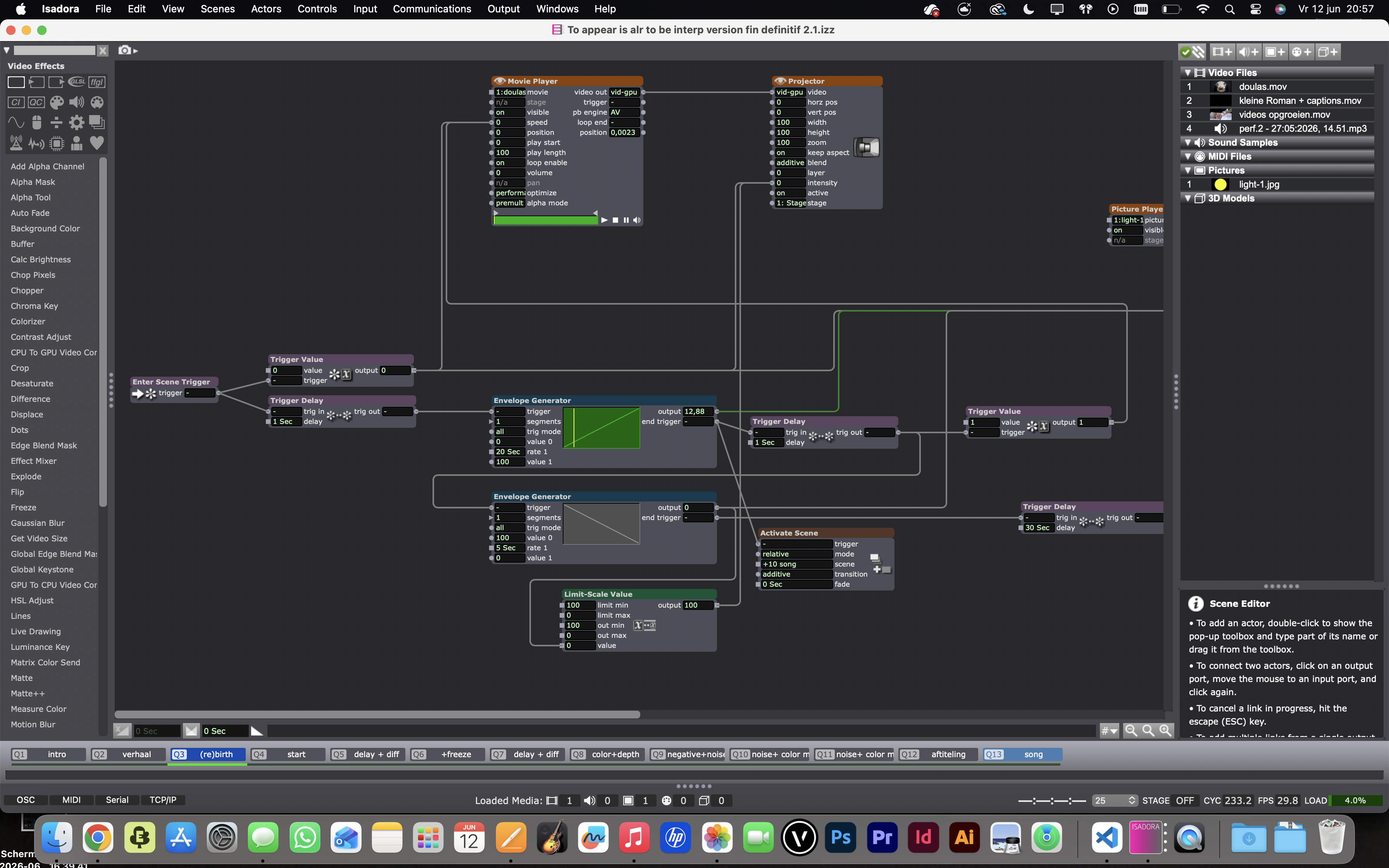
Task: Open the toolbox filter triangle menu
Action: point(7,50)
